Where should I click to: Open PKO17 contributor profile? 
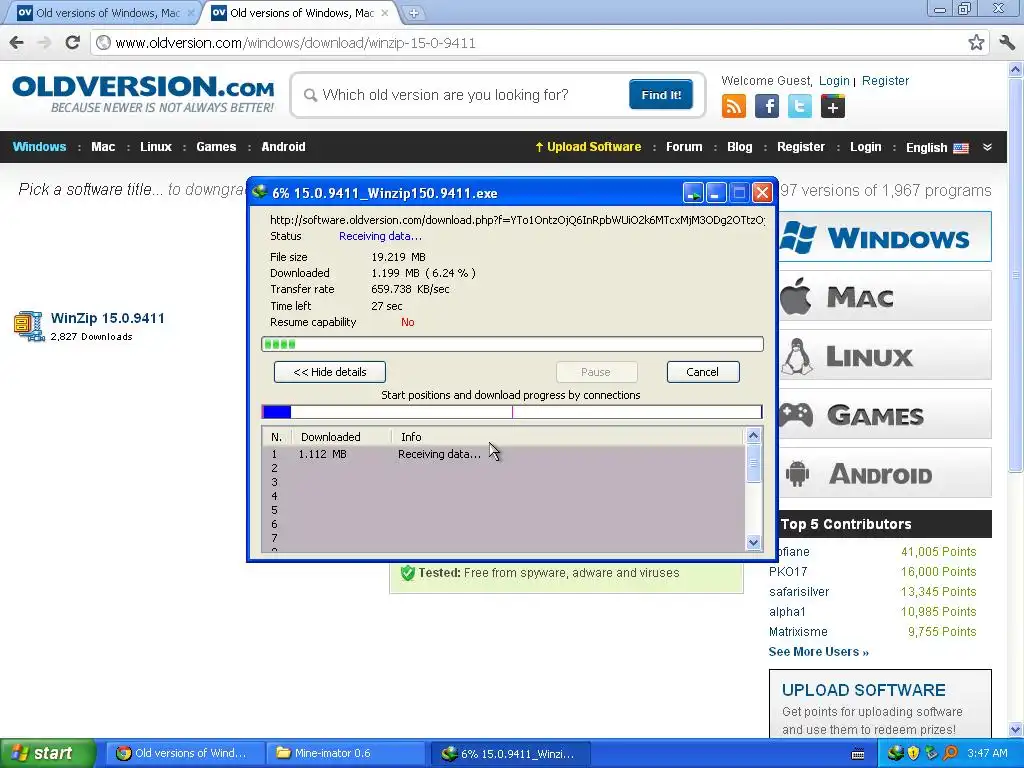788,571
